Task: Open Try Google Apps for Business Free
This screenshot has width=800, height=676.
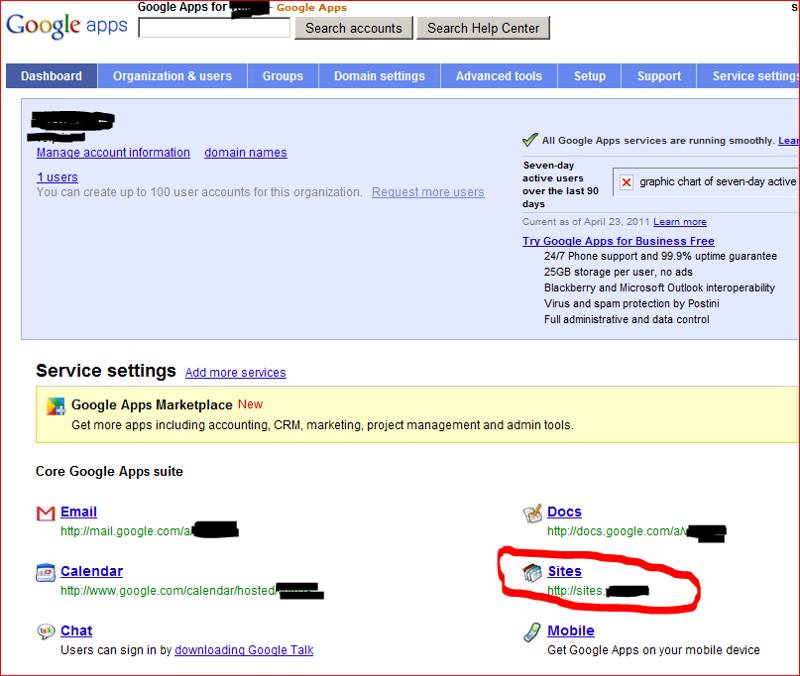Action: click(618, 241)
